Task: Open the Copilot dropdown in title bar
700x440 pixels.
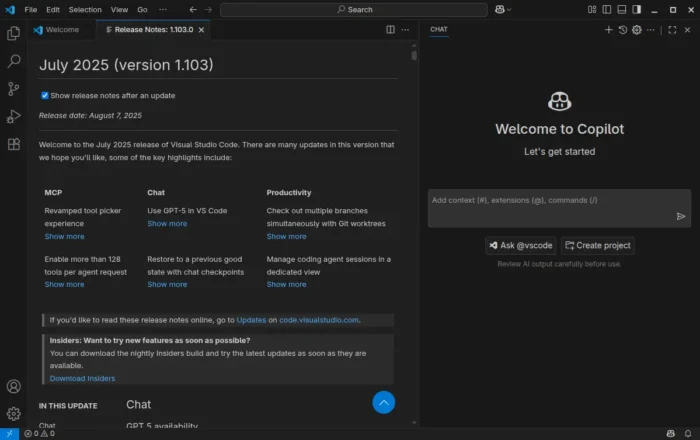Action: 505,9
